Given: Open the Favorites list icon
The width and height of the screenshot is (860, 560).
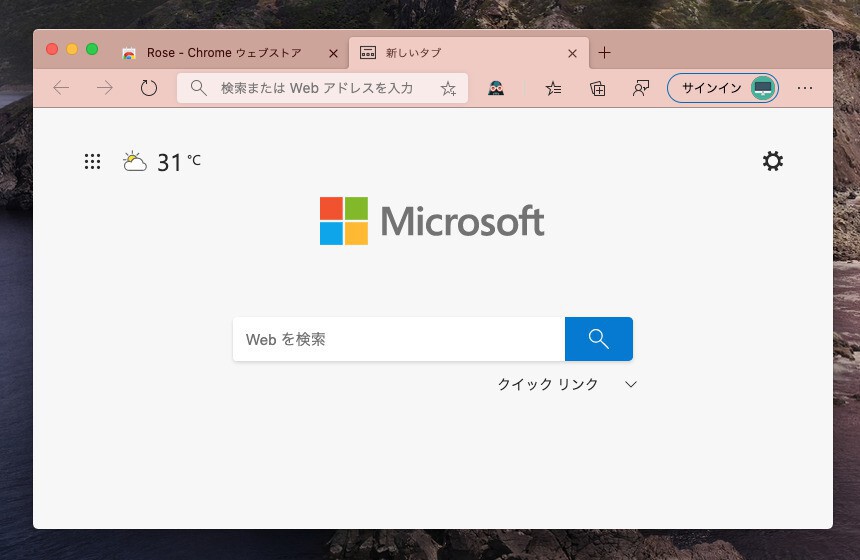Looking at the screenshot, I should click(x=553, y=88).
